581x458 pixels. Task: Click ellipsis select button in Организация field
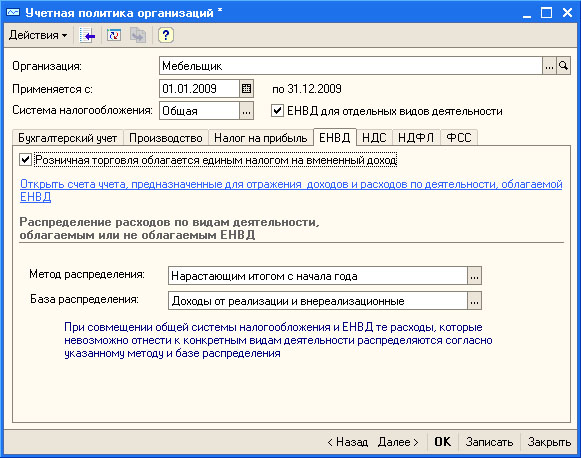550,66
